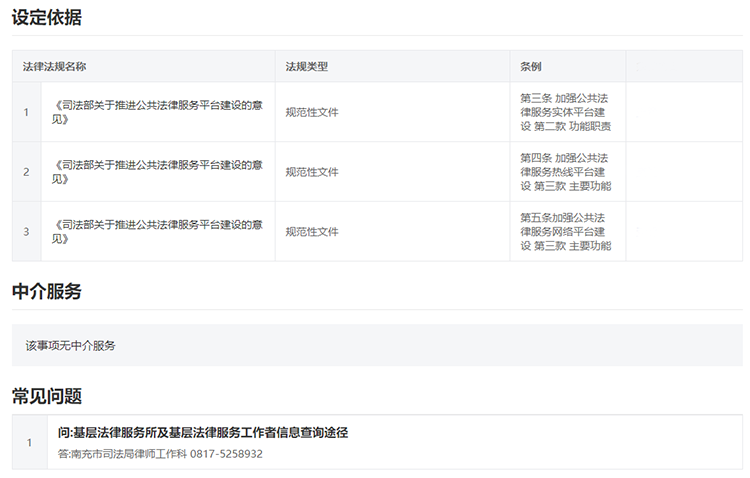Open the law name in second table row
750x478 pixels.
click(x=157, y=172)
